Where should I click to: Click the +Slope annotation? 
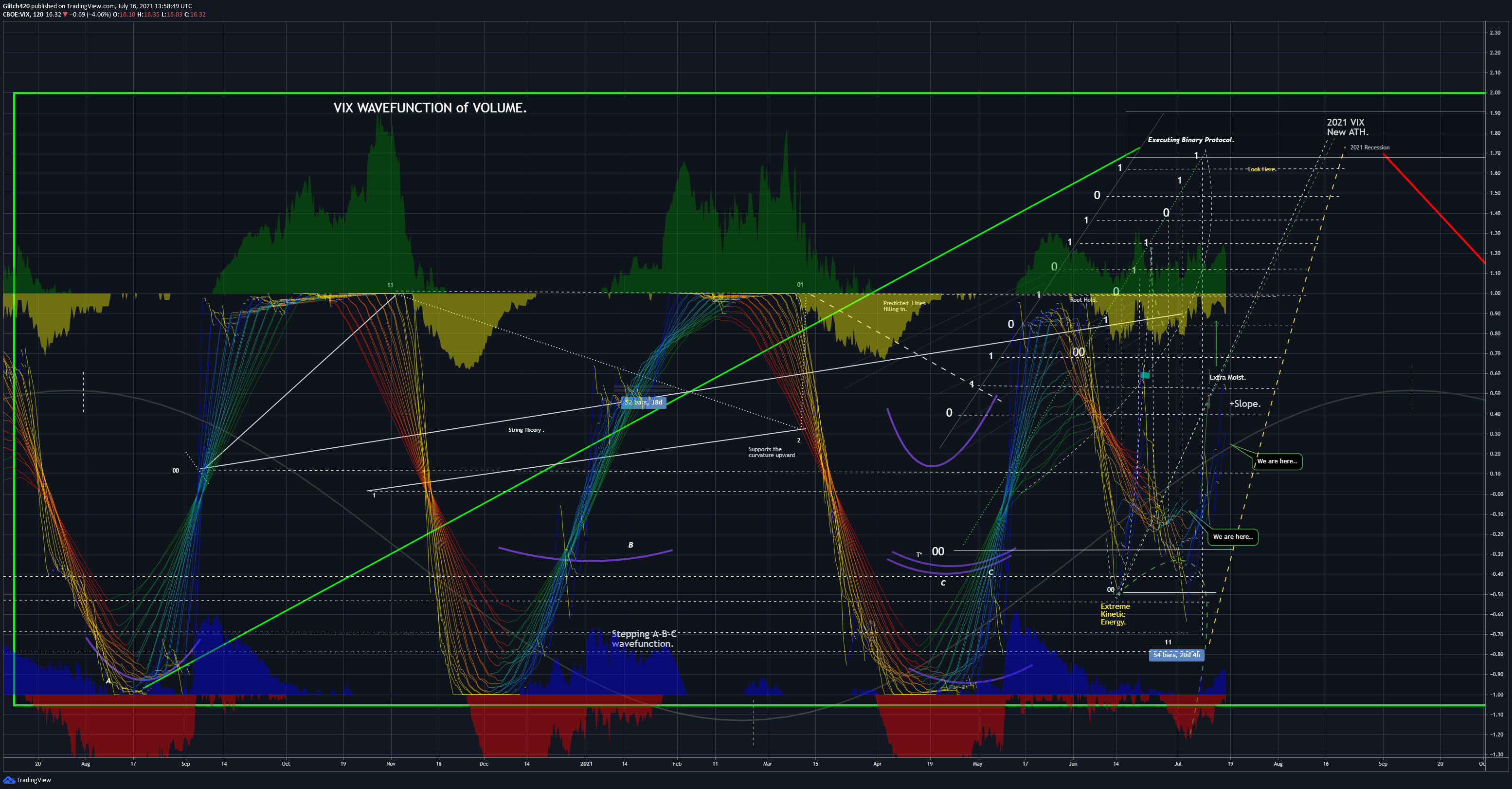coord(1245,404)
